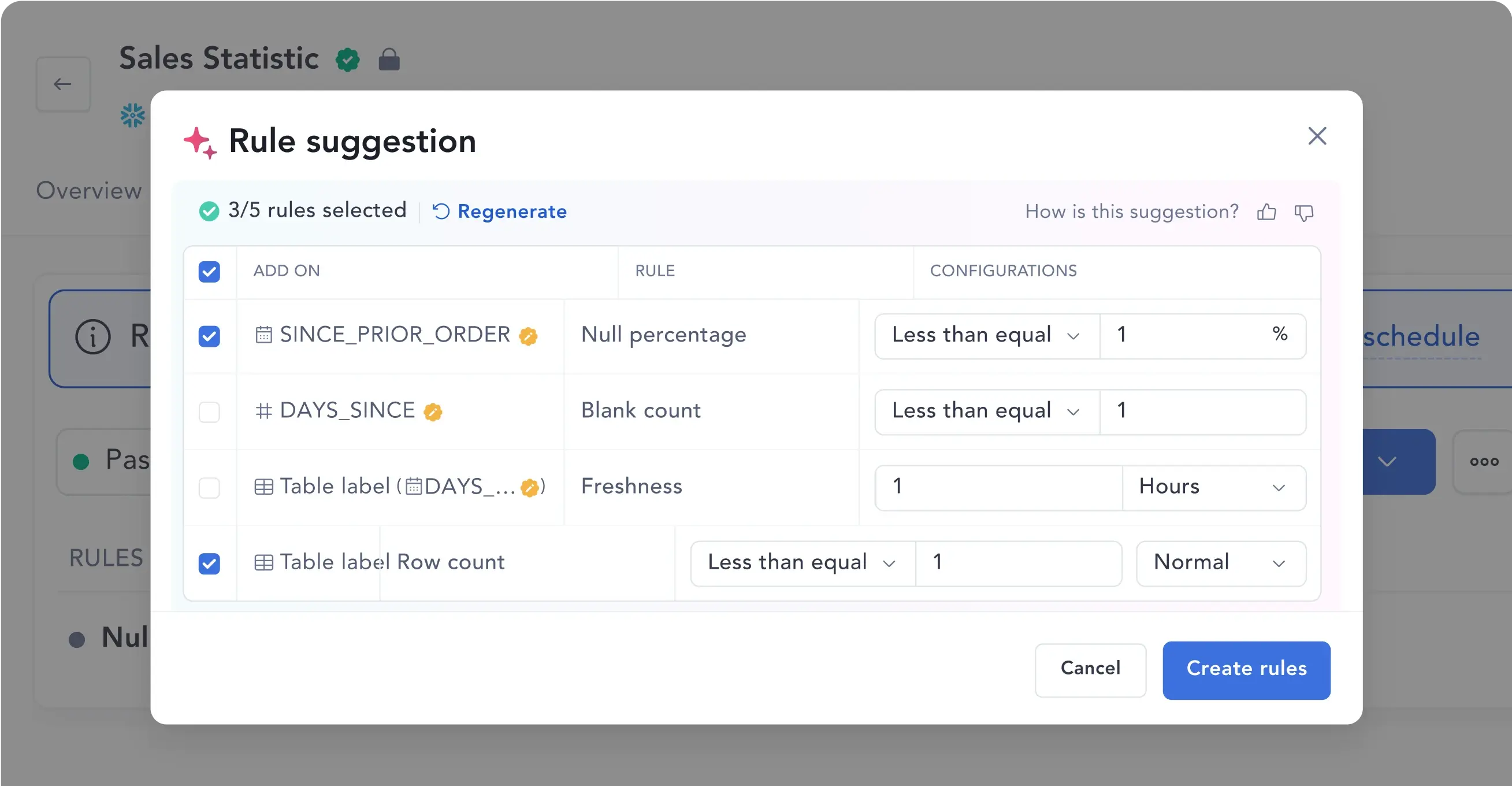Click the three-dots more button in background

[x=1484, y=461]
